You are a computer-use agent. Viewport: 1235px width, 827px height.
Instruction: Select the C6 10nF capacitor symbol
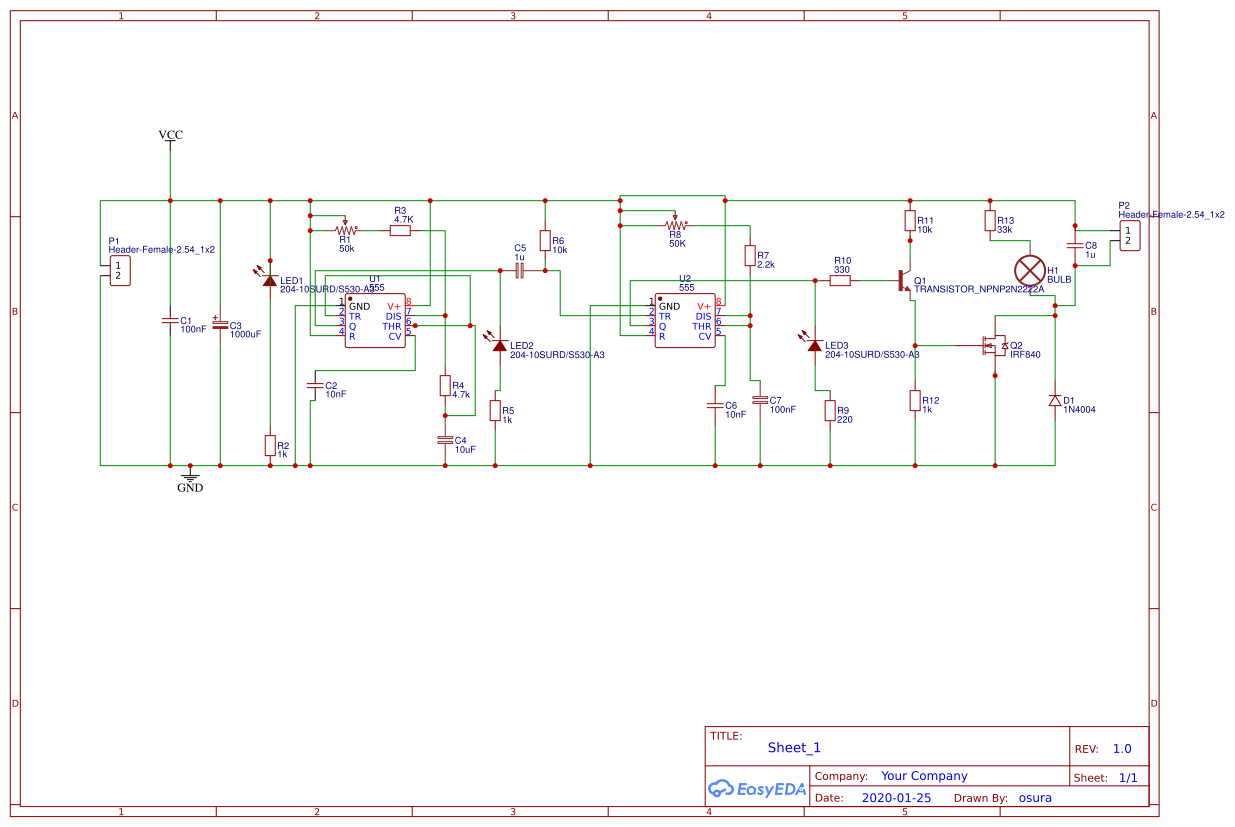(715, 405)
